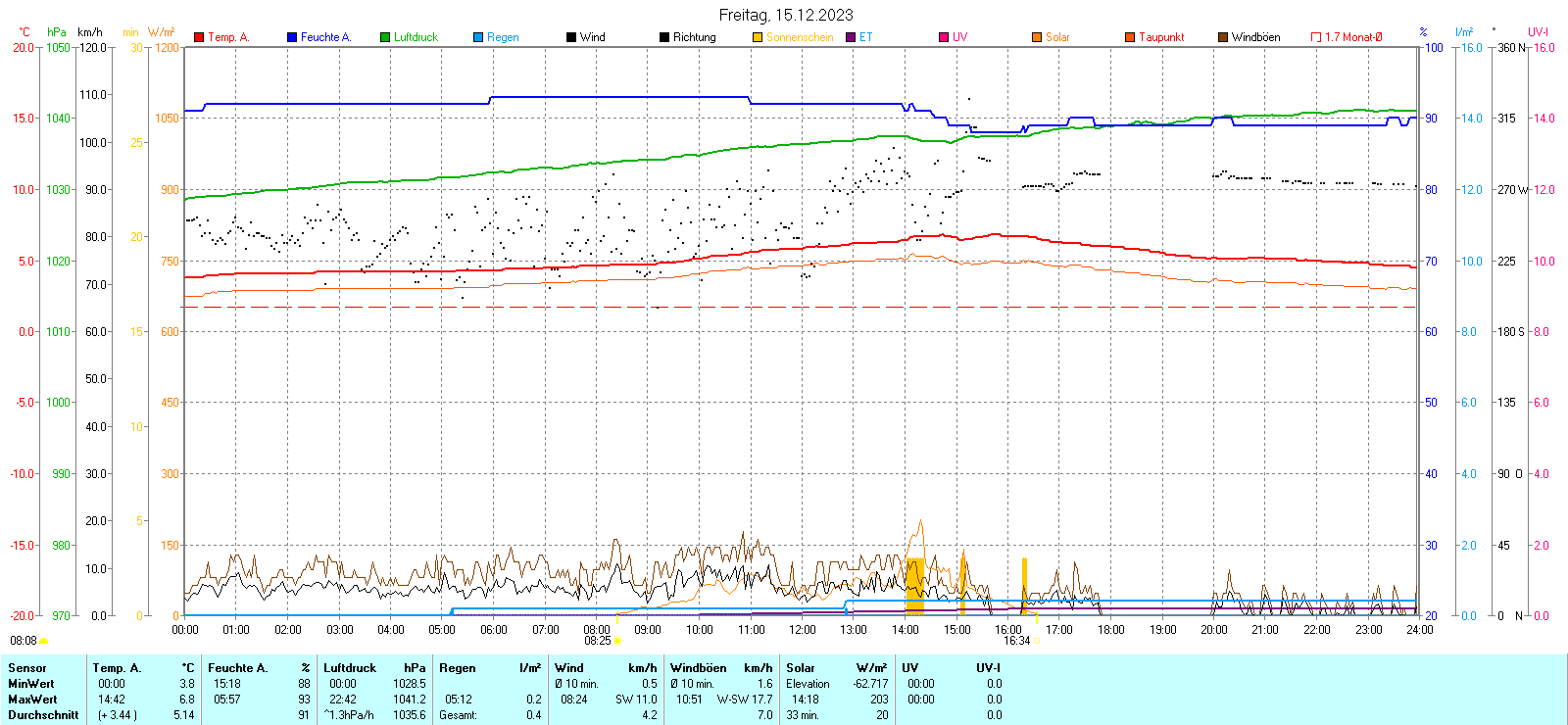This screenshot has width=1568, height=725.
Task: Click the light blue Regen legend square
Action: coord(478,37)
